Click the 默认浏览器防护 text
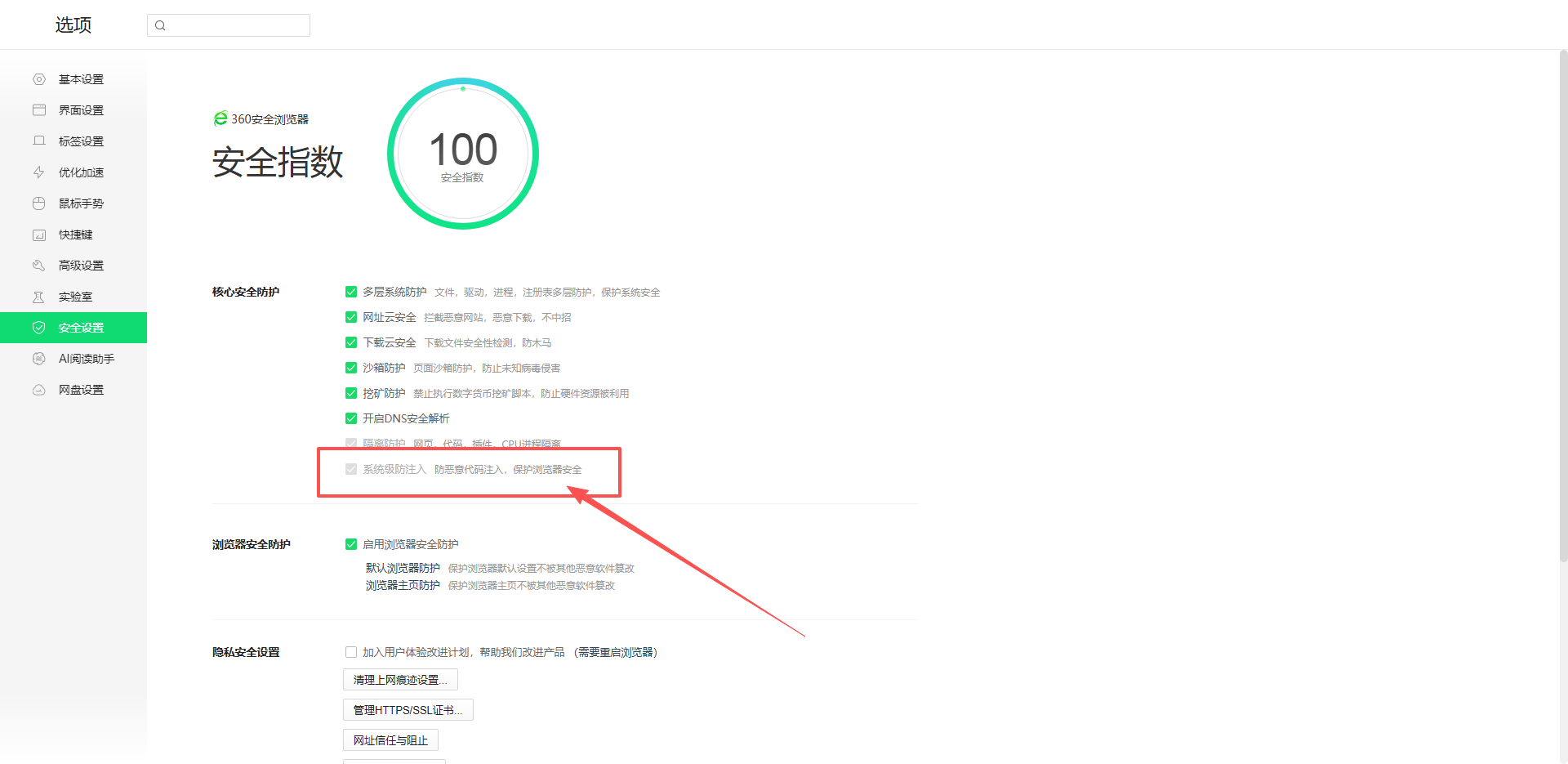 pyautogui.click(x=403, y=568)
